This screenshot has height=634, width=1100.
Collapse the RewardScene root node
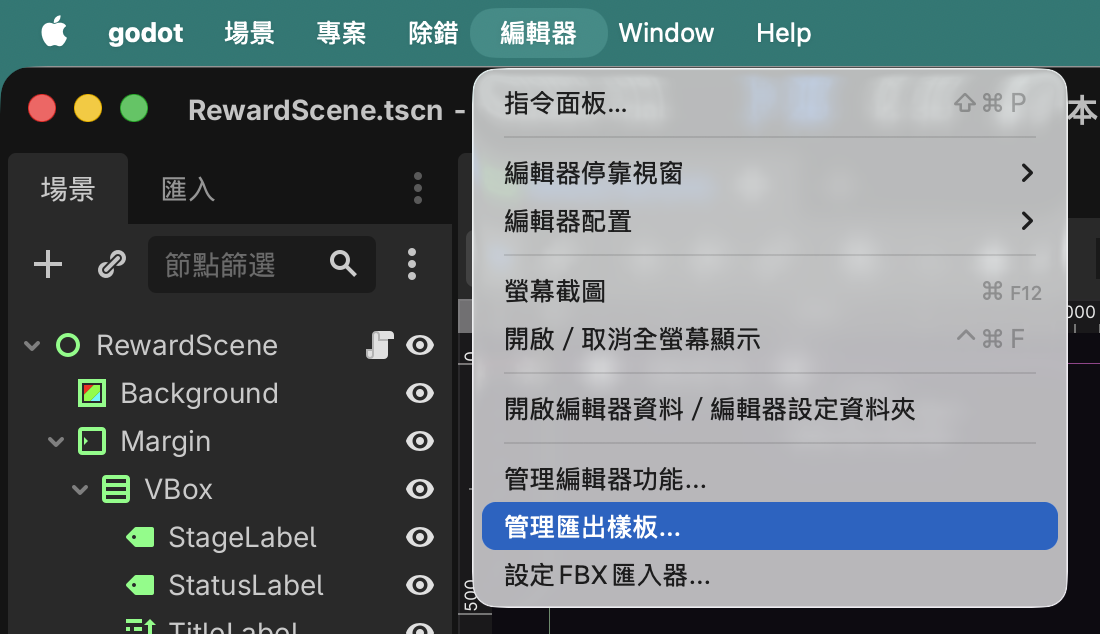click(32, 346)
